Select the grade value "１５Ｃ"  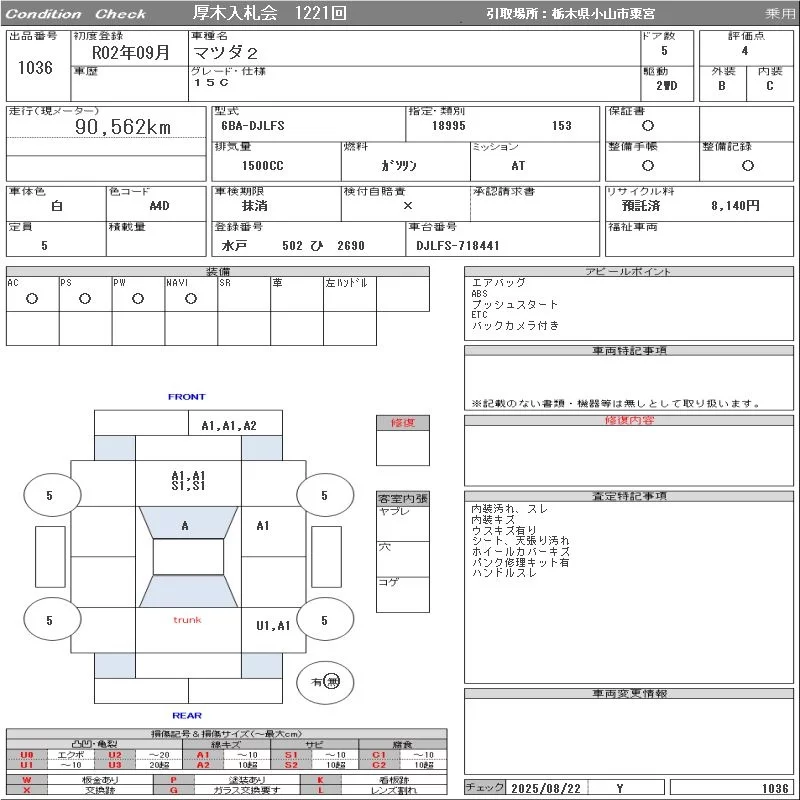click(x=211, y=83)
